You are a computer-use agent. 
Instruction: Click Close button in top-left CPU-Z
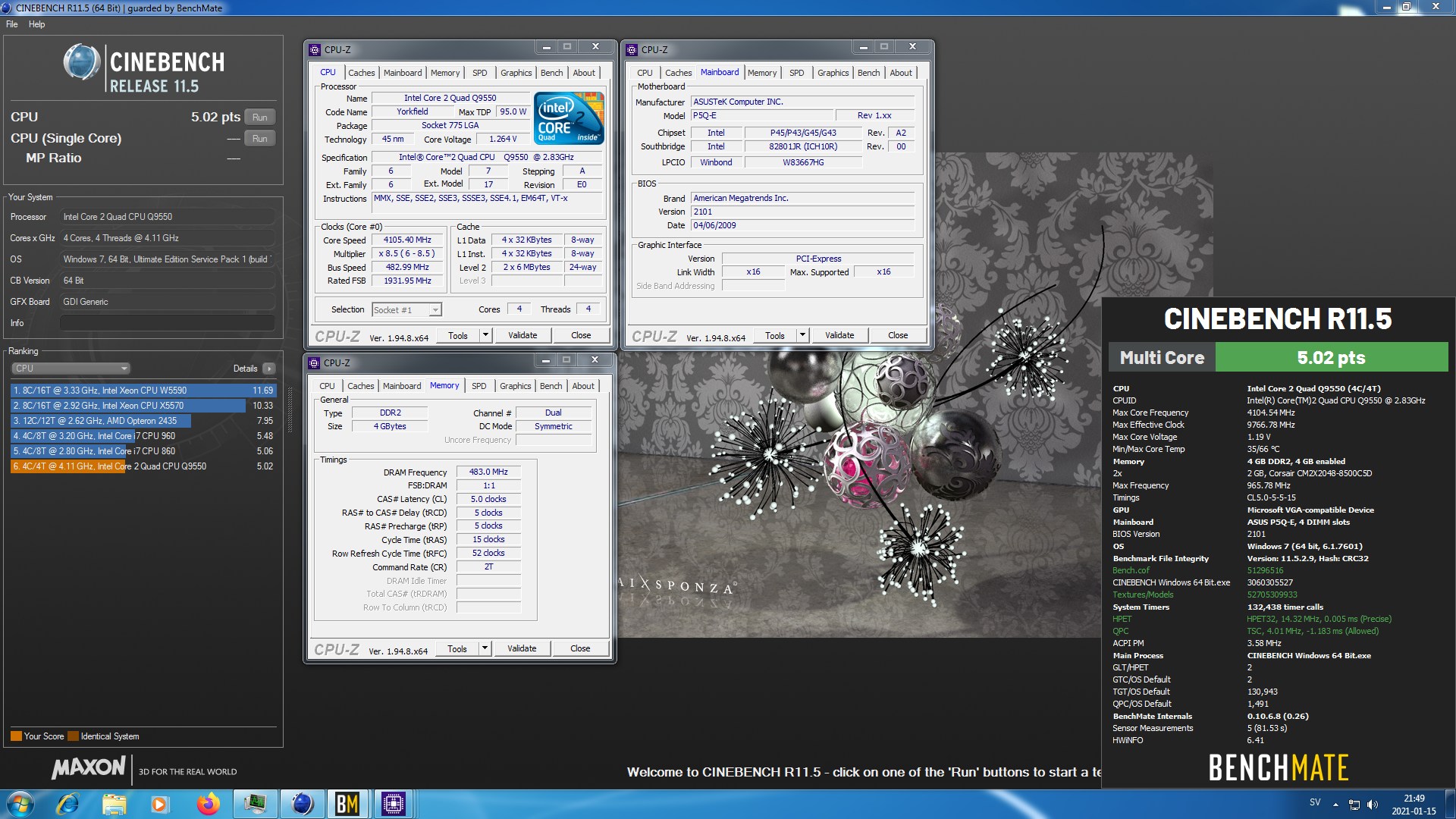click(x=581, y=335)
